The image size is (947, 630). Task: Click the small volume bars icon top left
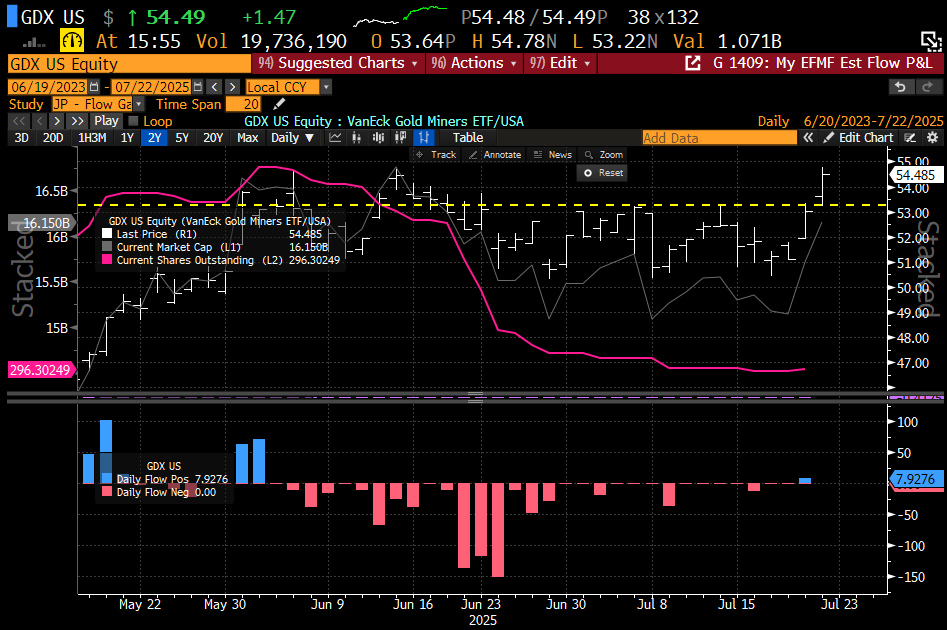click(34, 42)
